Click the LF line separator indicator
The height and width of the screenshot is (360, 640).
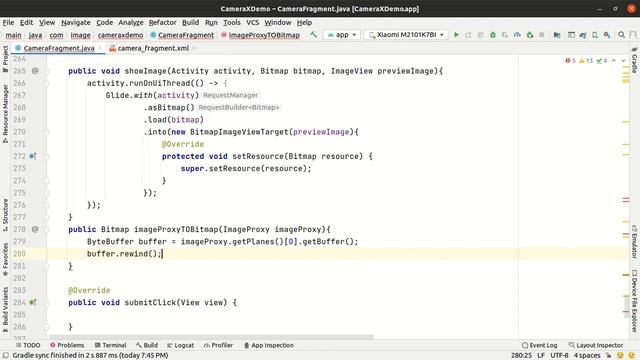541,356
